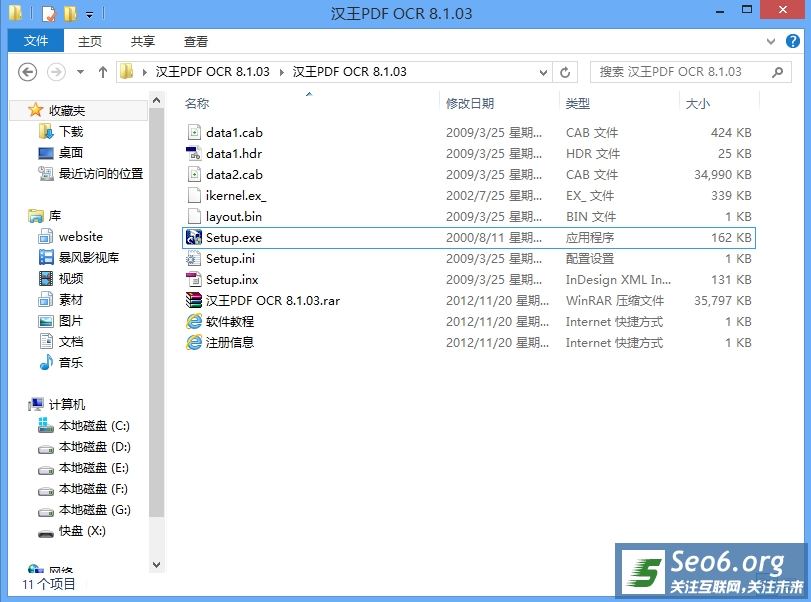The height and width of the screenshot is (602, 811).
Task: Select the data1.hdr file icon
Action: [194, 154]
